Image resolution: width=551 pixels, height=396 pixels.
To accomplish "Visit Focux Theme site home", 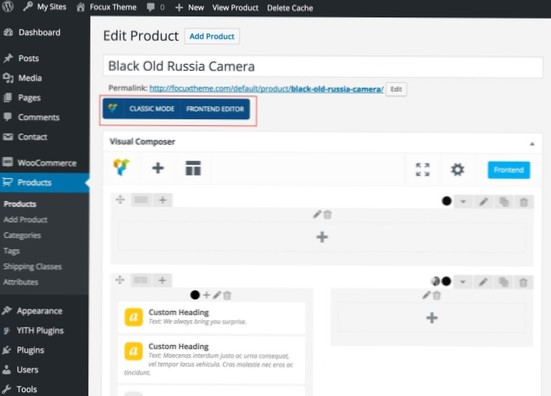I will pyautogui.click(x=106, y=7).
